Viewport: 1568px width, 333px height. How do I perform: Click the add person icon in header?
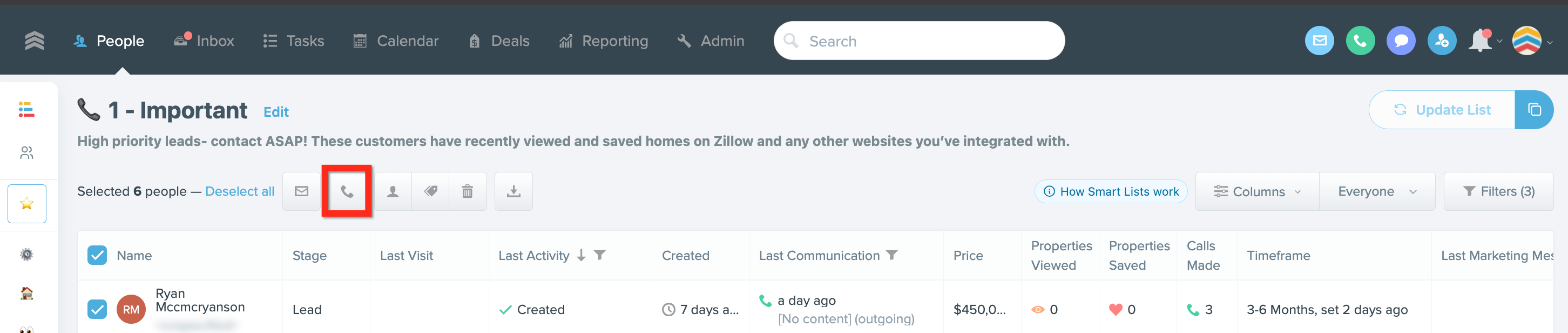click(1442, 41)
